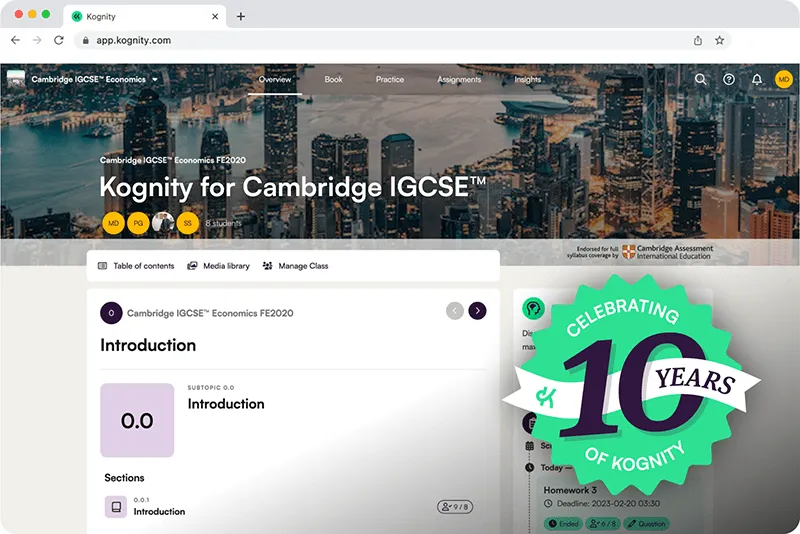800x534 pixels.
Task: Reload the page with the refresh icon
Action: [x=59, y=40]
